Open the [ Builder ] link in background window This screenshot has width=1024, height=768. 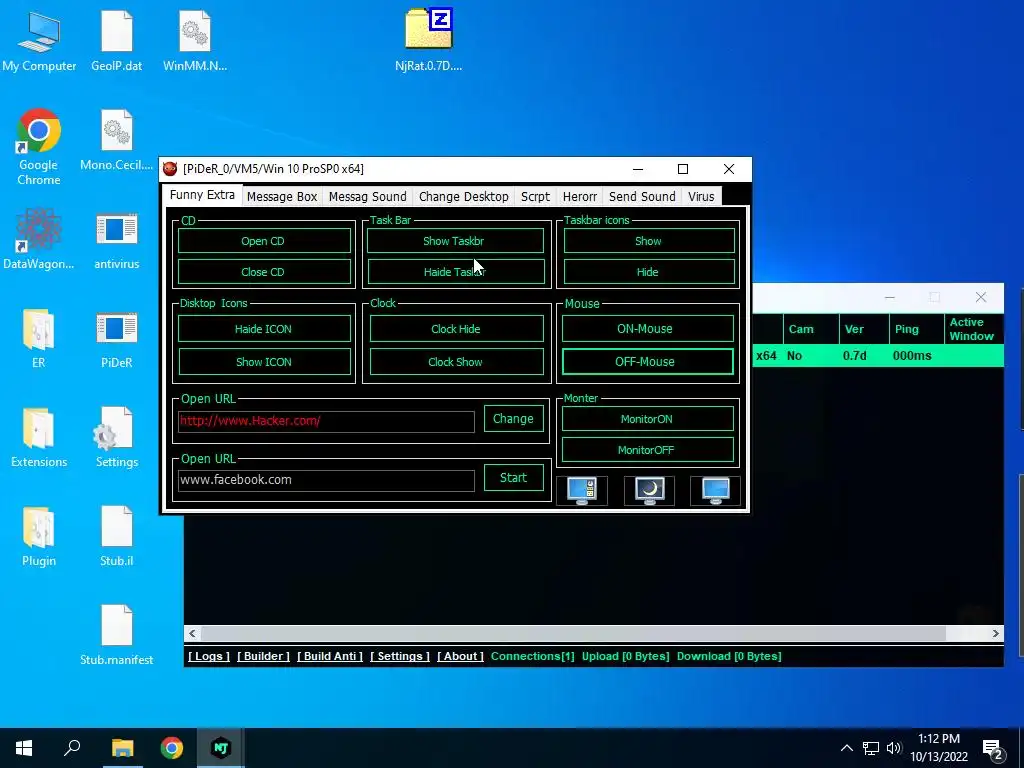click(x=263, y=656)
